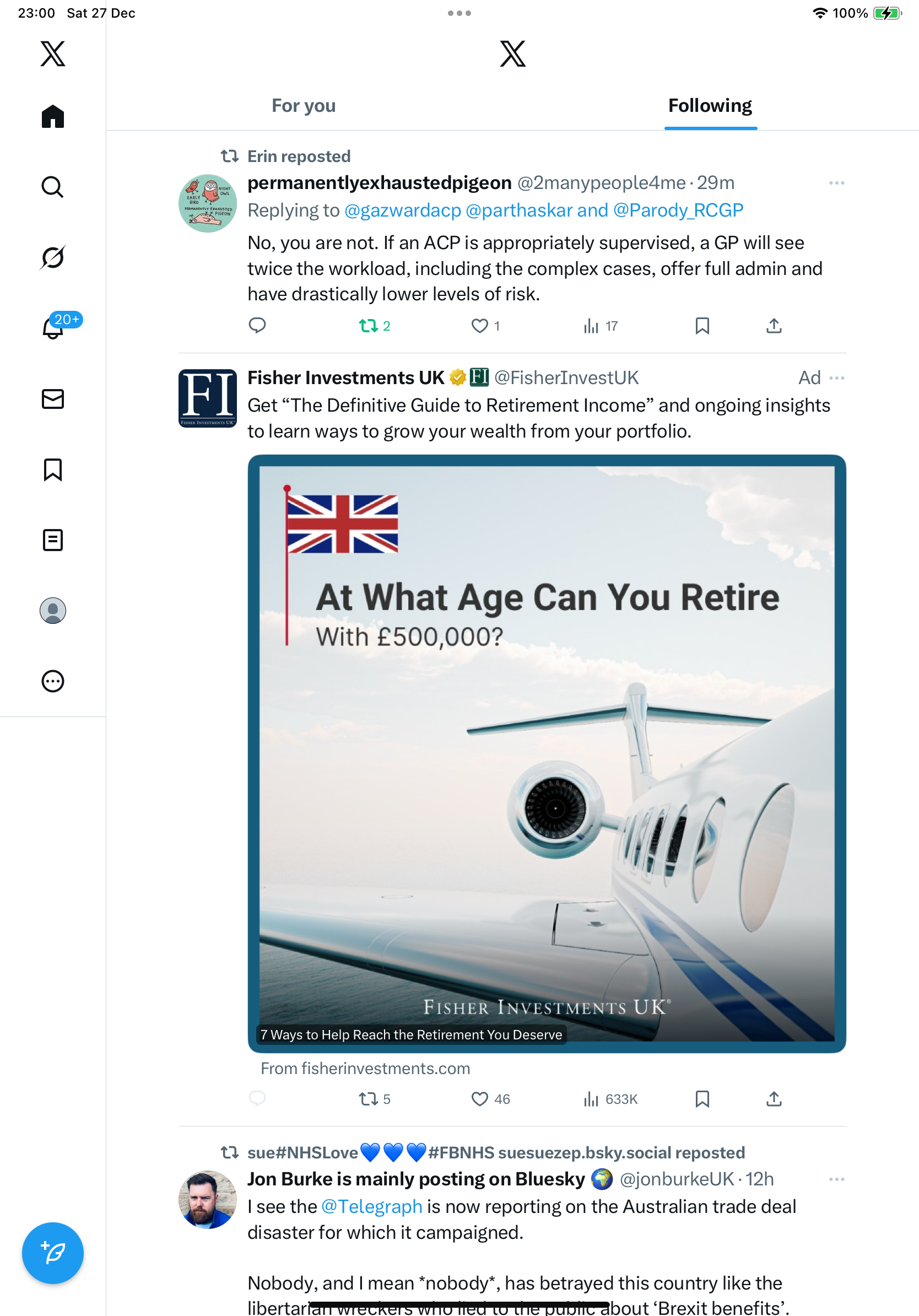Visit the @gazwardacp mention link
The height and width of the screenshot is (1316, 919).
tap(403, 211)
